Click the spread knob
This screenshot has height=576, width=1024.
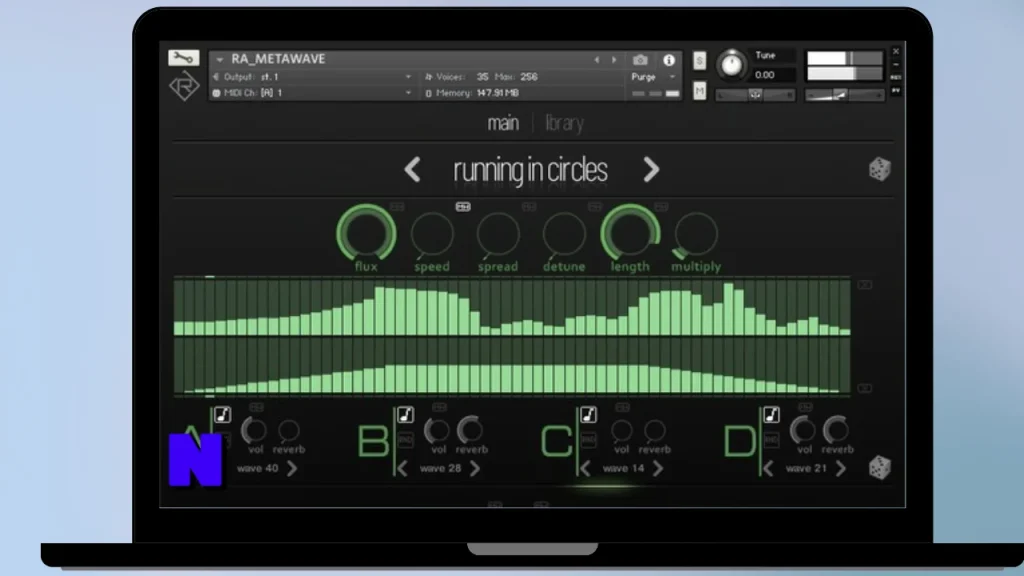point(498,234)
